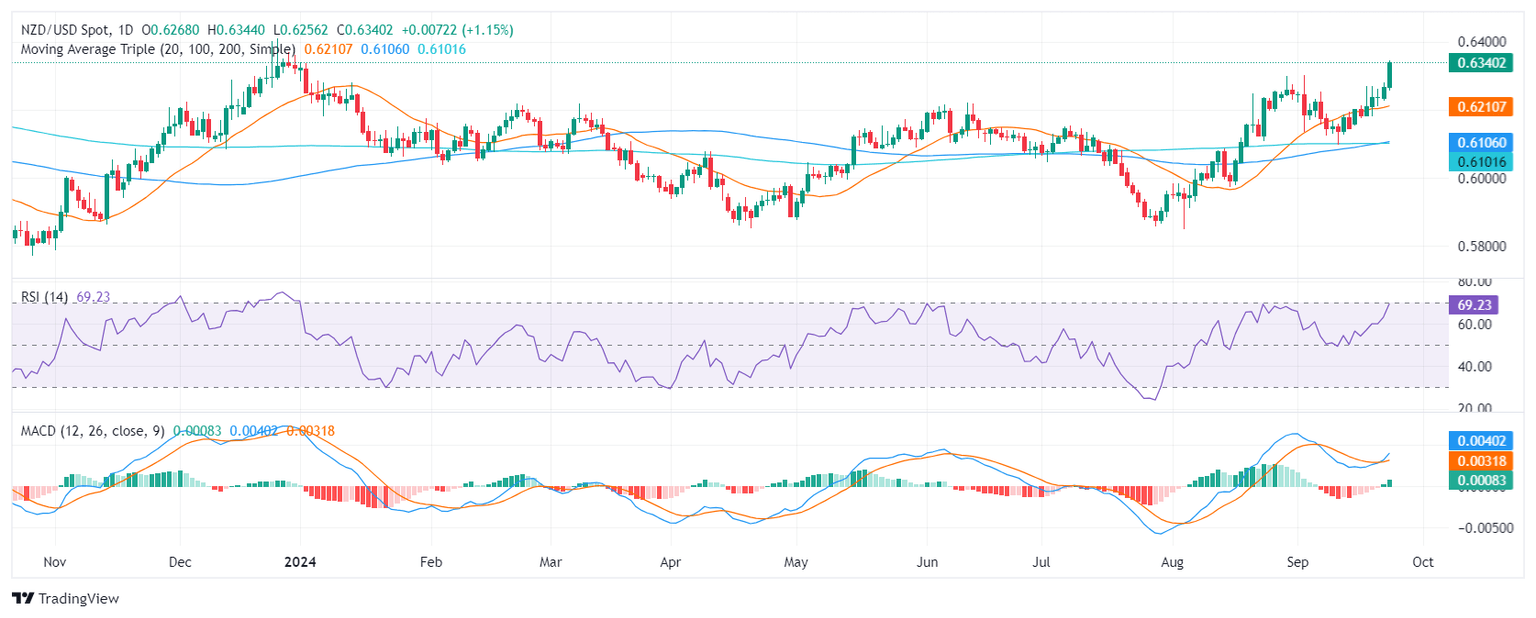This screenshot has width=1536, height=618.
Task: Click the Sep label on time axis
Action: (x=1297, y=562)
